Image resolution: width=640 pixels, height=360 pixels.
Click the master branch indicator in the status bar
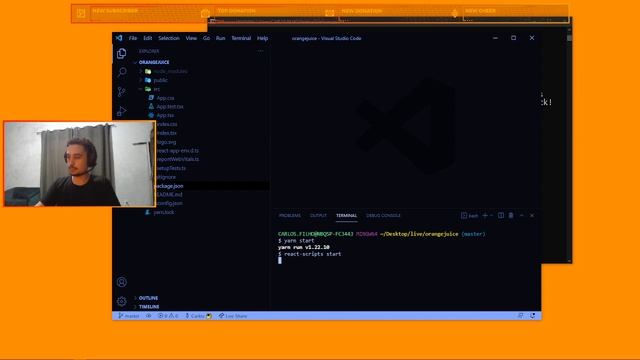[129, 316]
